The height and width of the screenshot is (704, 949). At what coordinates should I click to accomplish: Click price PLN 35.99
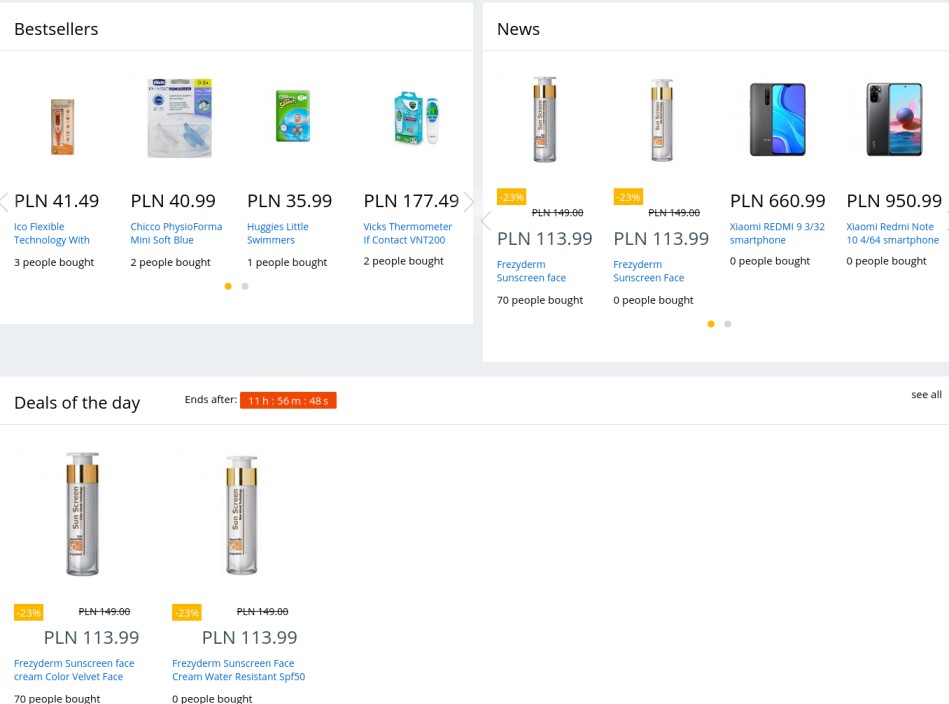pyautogui.click(x=290, y=201)
